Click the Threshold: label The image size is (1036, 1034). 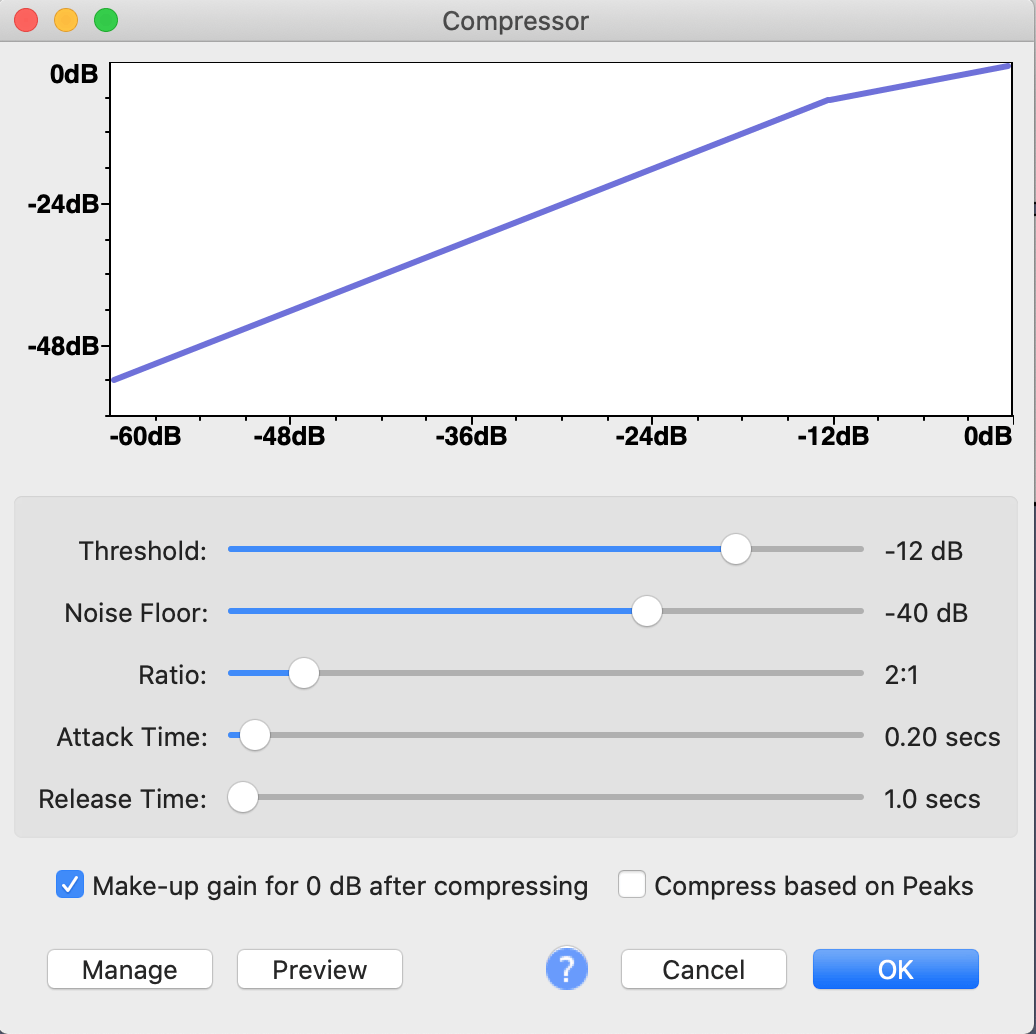click(143, 551)
